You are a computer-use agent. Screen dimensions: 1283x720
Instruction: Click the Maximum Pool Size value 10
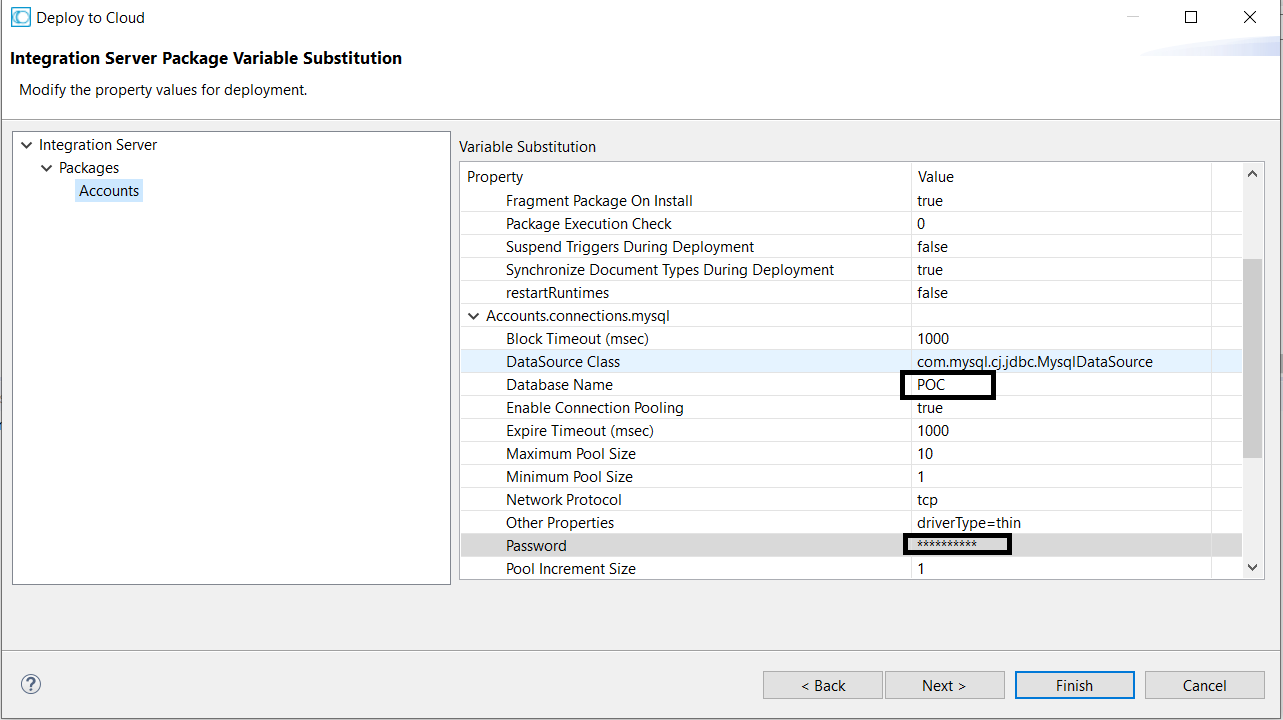click(x=925, y=454)
